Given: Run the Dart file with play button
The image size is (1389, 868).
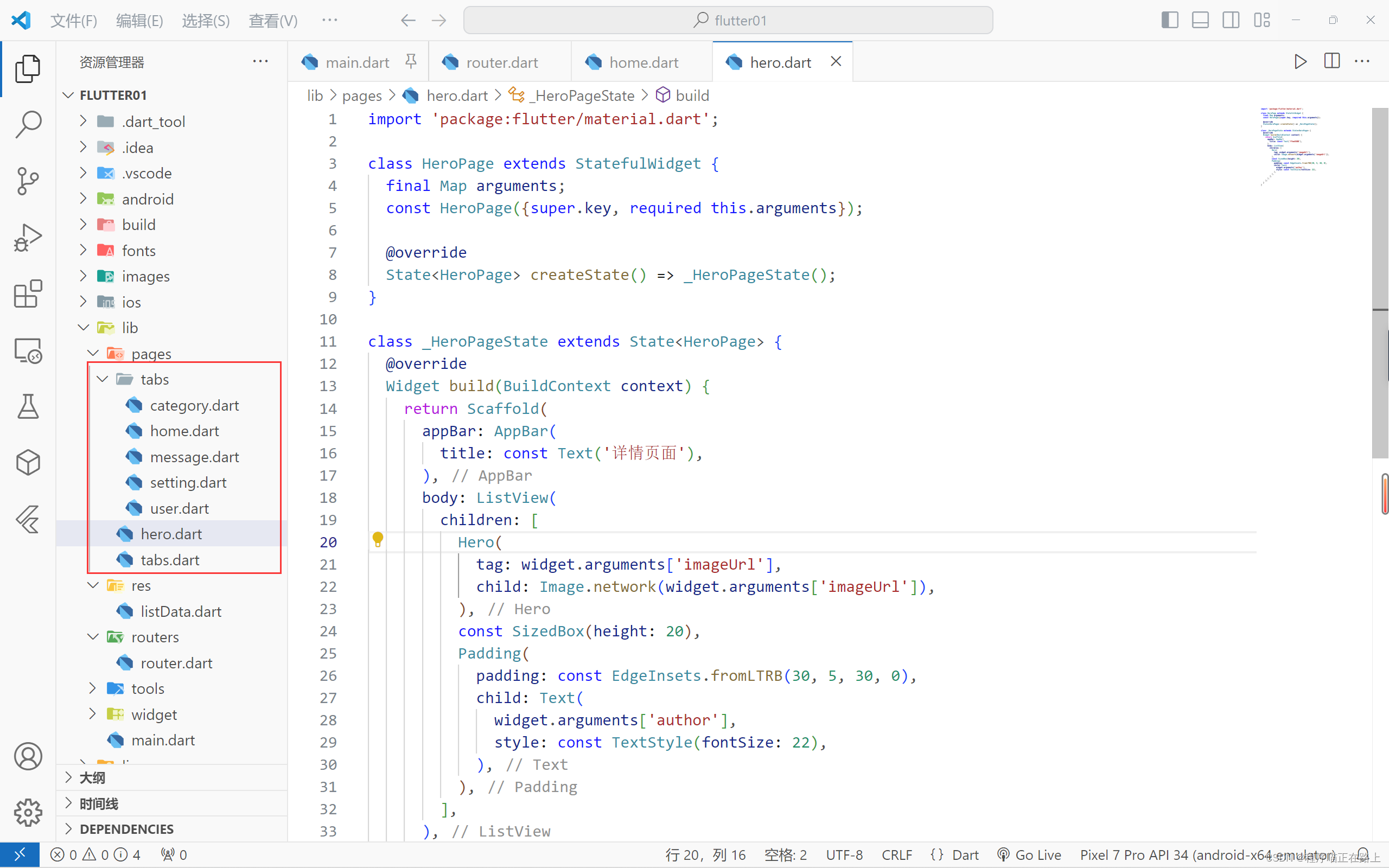Looking at the screenshot, I should [1300, 61].
